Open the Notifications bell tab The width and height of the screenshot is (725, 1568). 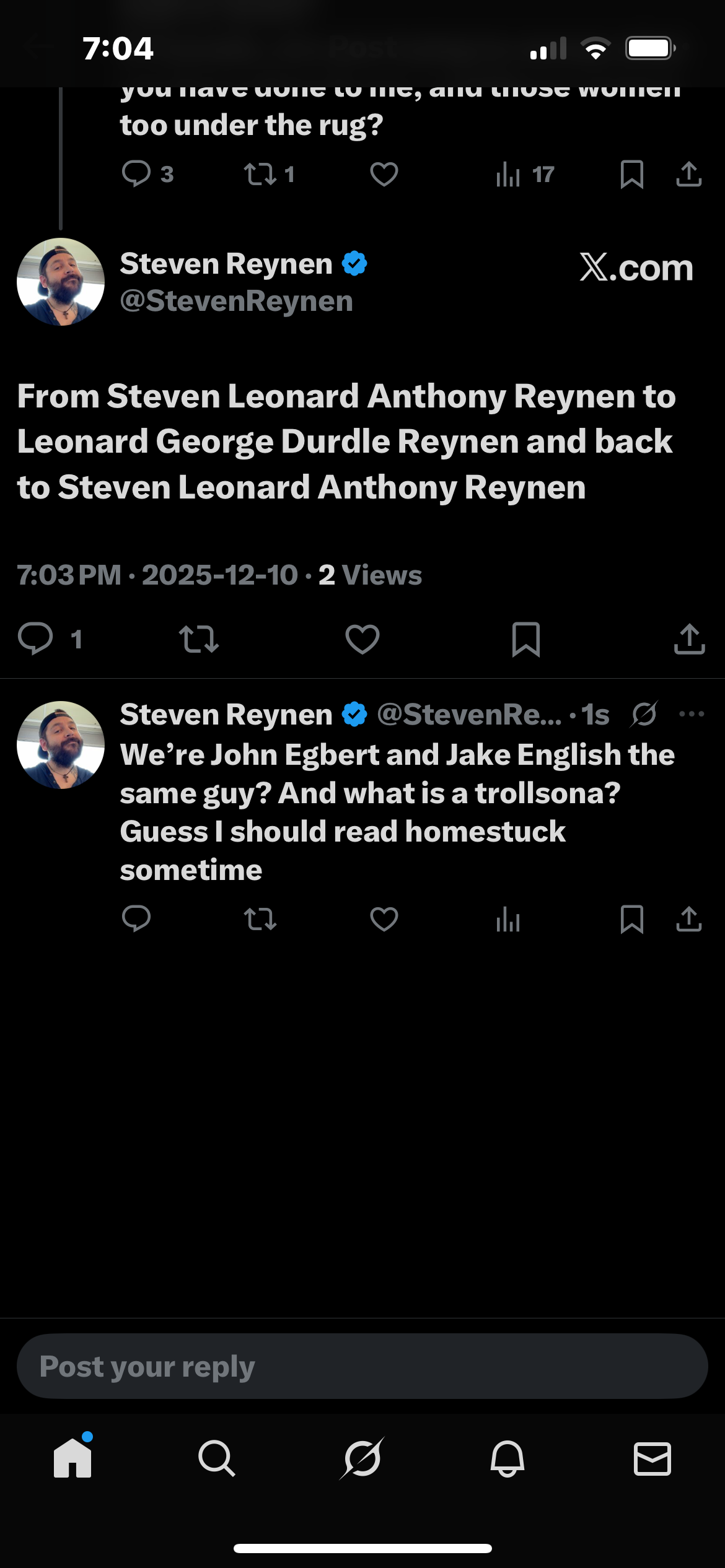(507, 1458)
